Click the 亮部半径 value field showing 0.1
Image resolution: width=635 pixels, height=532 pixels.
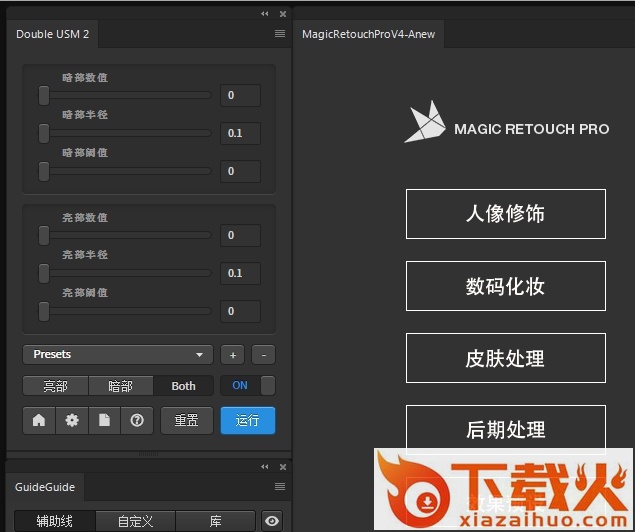(240, 273)
